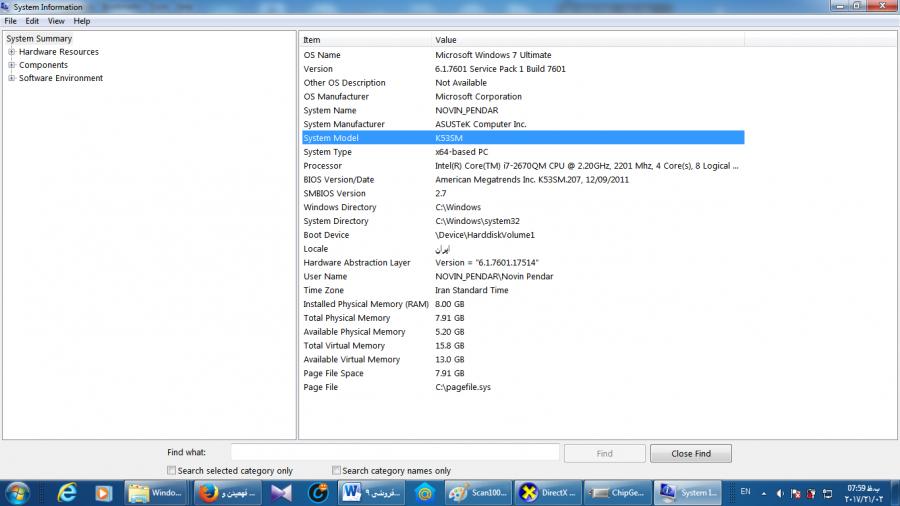Select the Time Zone row
The width and height of the screenshot is (900, 506).
(523, 290)
